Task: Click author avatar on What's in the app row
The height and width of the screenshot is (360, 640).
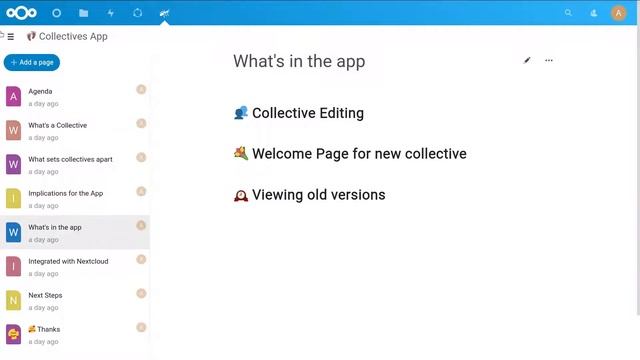Action: click(x=141, y=225)
